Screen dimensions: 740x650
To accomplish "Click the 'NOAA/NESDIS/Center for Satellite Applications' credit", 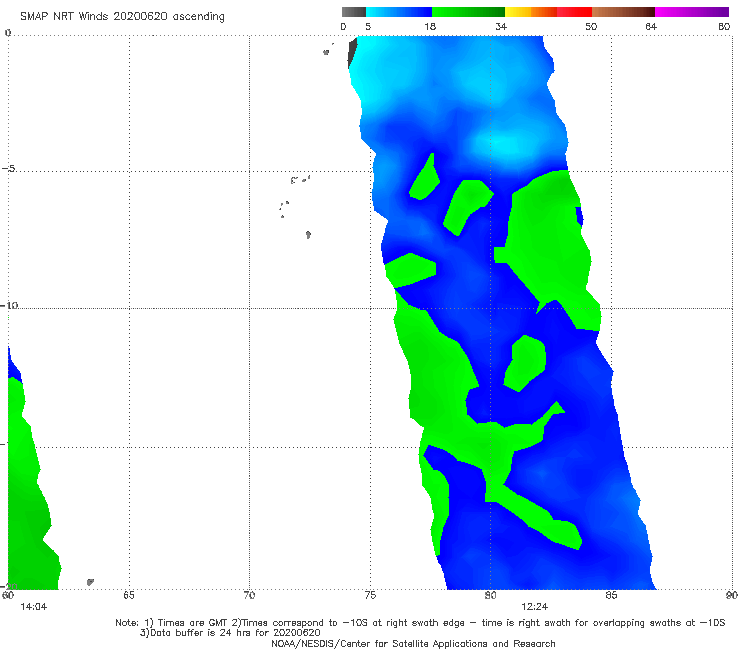I will tap(413, 643).
